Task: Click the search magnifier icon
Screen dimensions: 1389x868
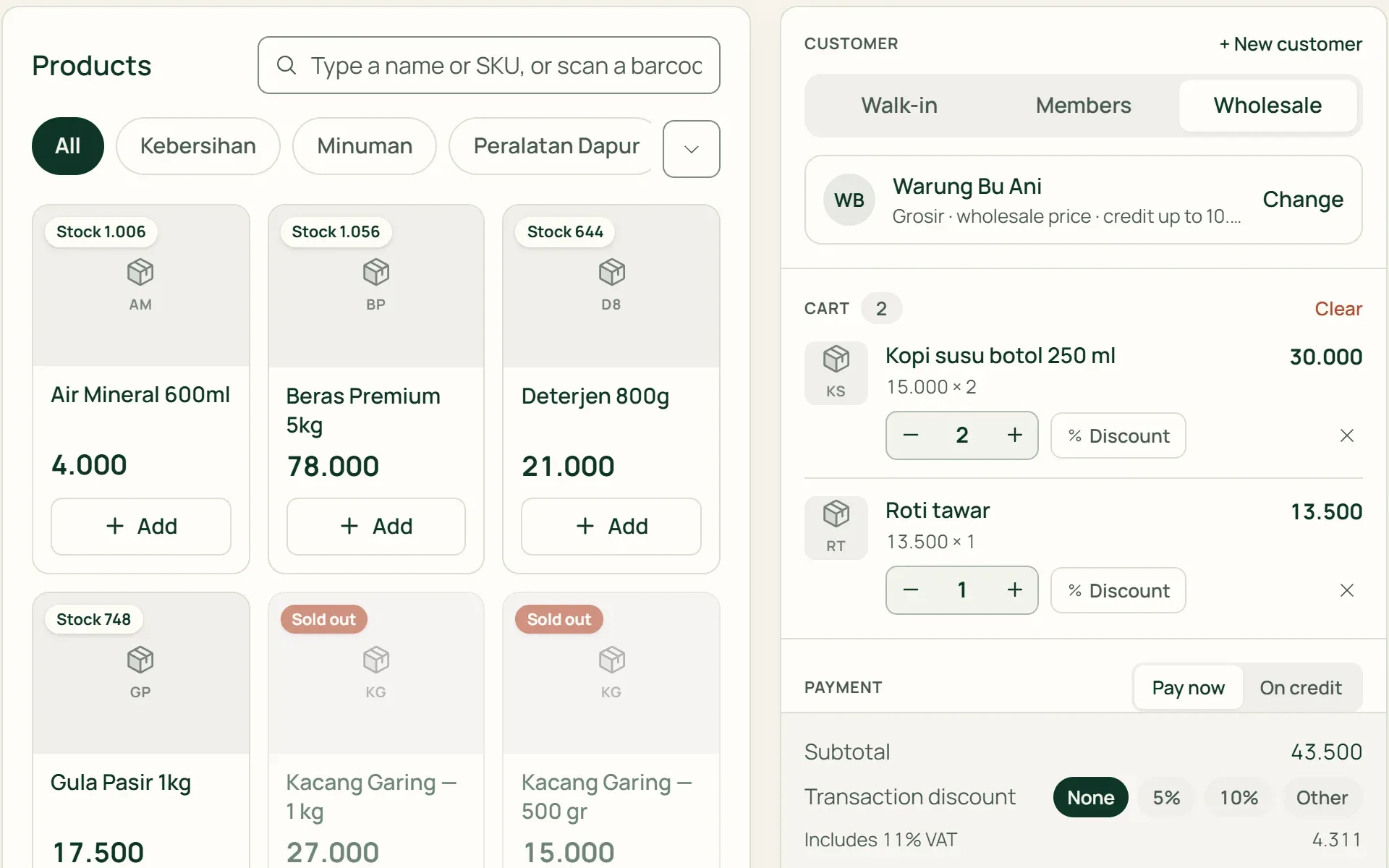Action: [286, 65]
